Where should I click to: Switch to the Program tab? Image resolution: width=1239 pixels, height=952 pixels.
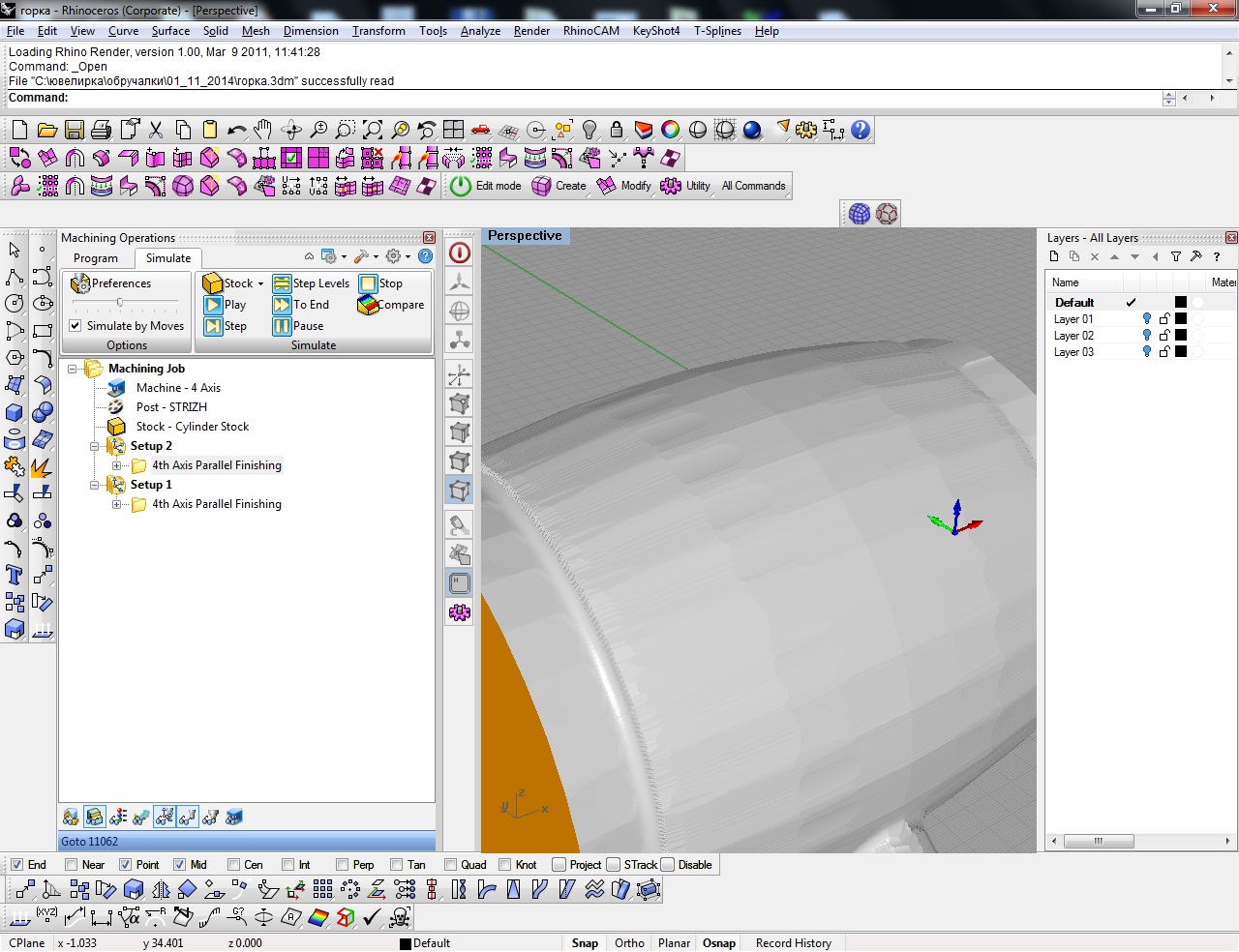click(96, 258)
